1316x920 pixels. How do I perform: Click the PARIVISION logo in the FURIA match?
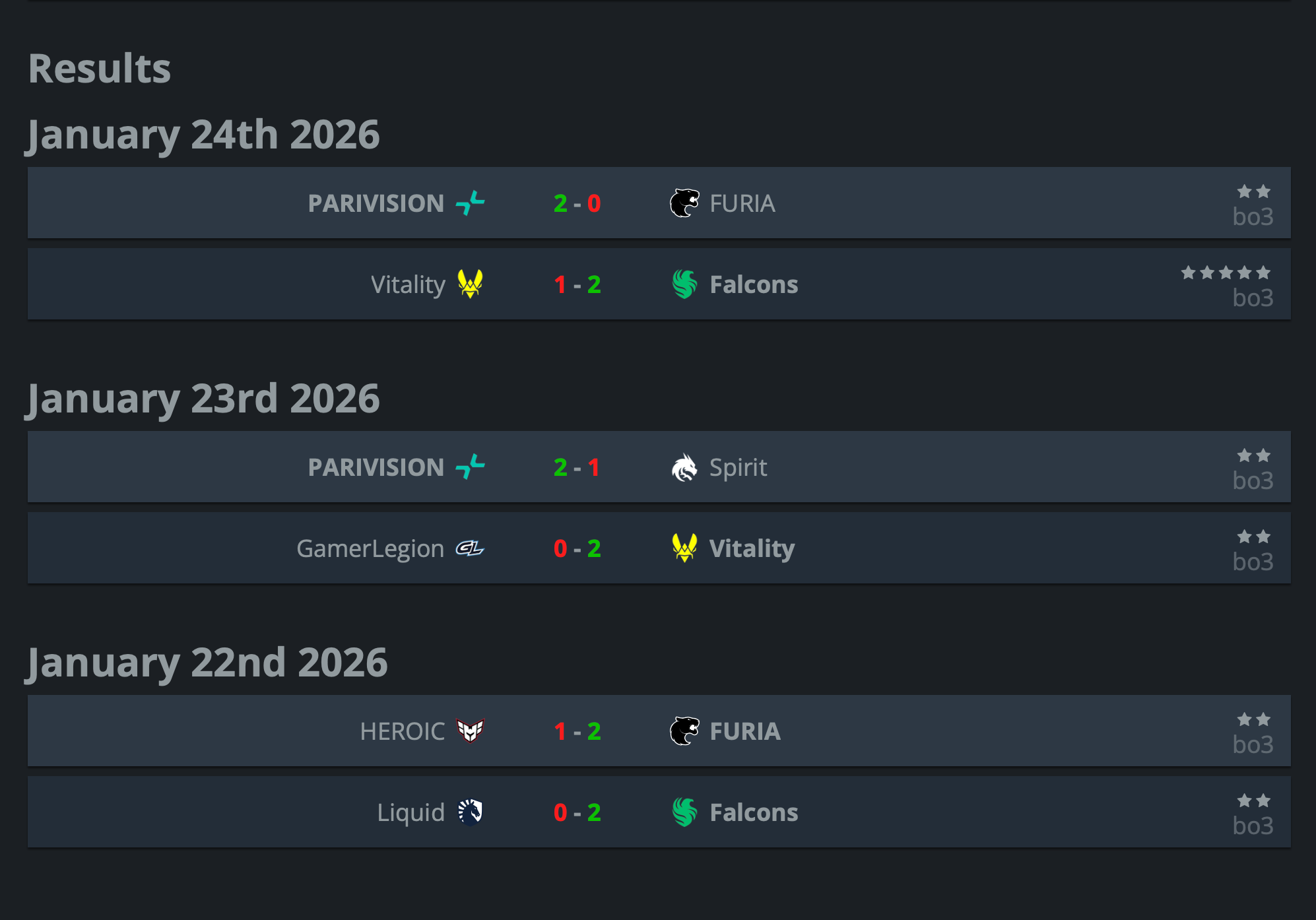[470, 203]
